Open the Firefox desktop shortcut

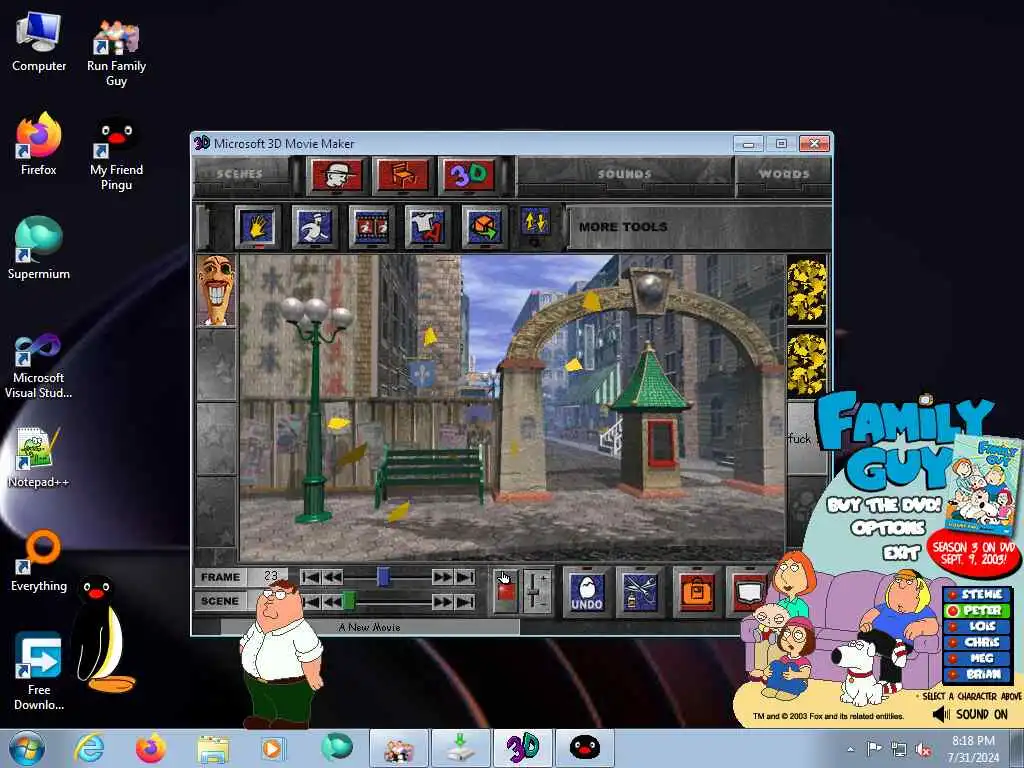pyautogui.click(x=39, y=144)
